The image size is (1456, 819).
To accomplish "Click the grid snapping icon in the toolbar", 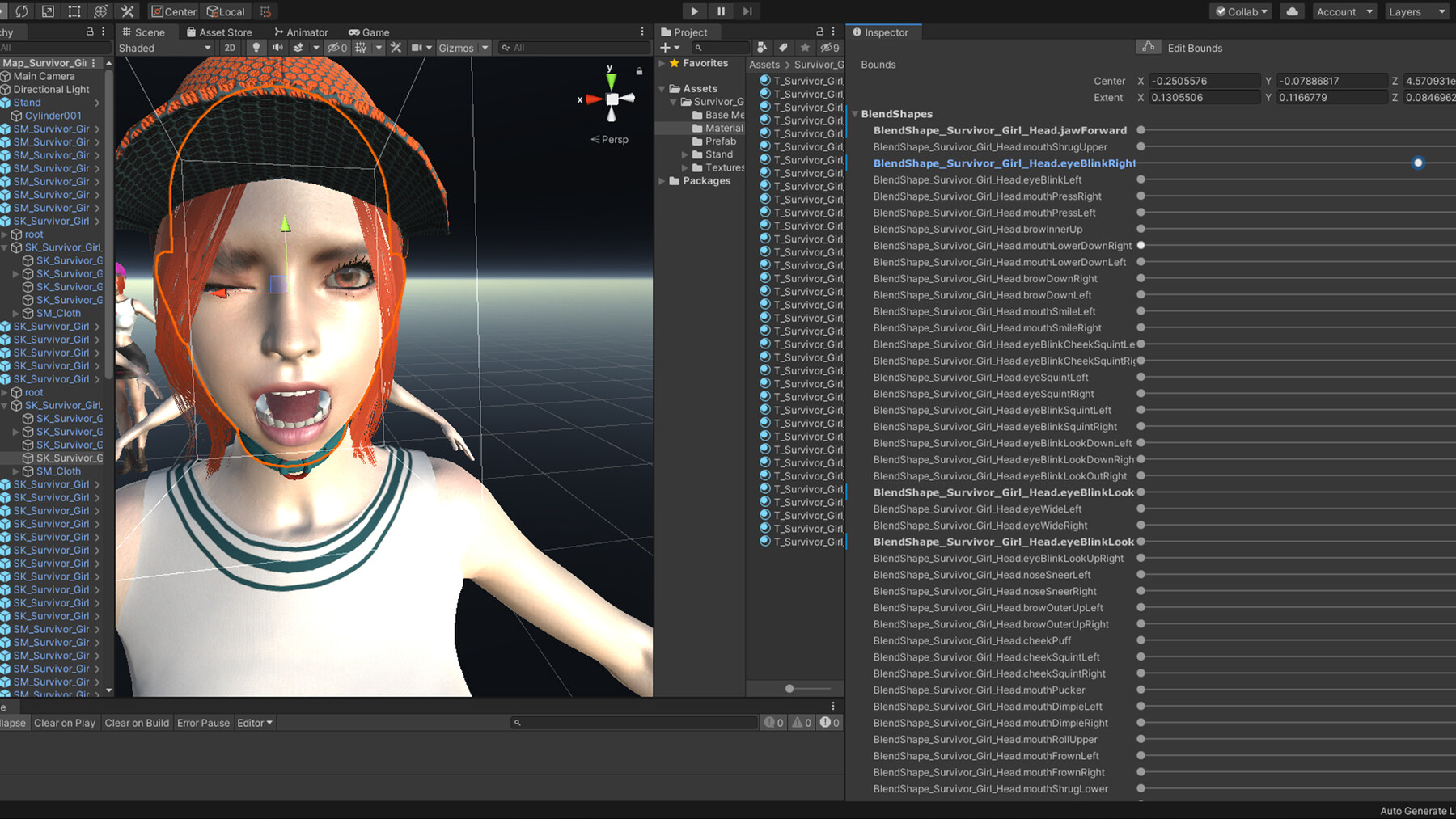I will 265,11.
